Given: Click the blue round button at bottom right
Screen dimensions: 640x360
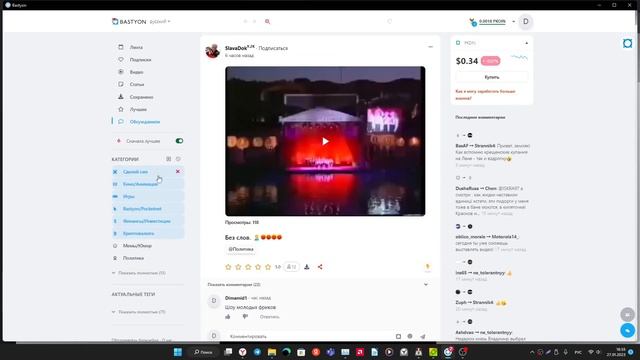Looking at the screenshot, I should (x=627, y=330).
